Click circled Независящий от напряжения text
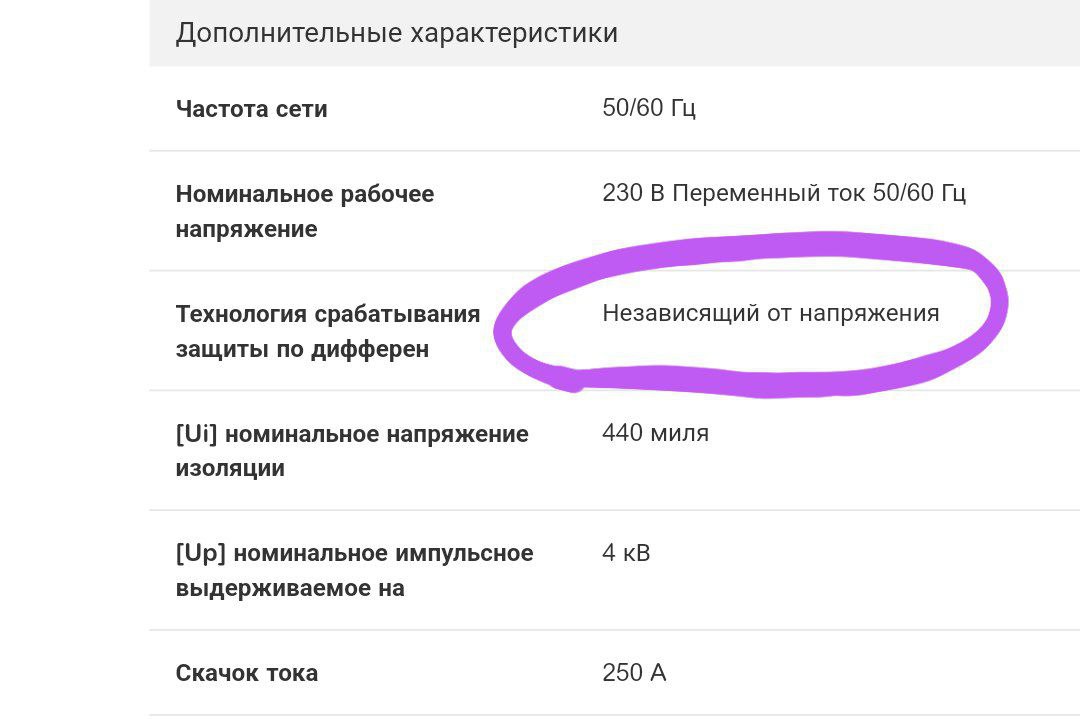Image resolution: width=1080 pixels, height=719 pixels. click(771, 313)
